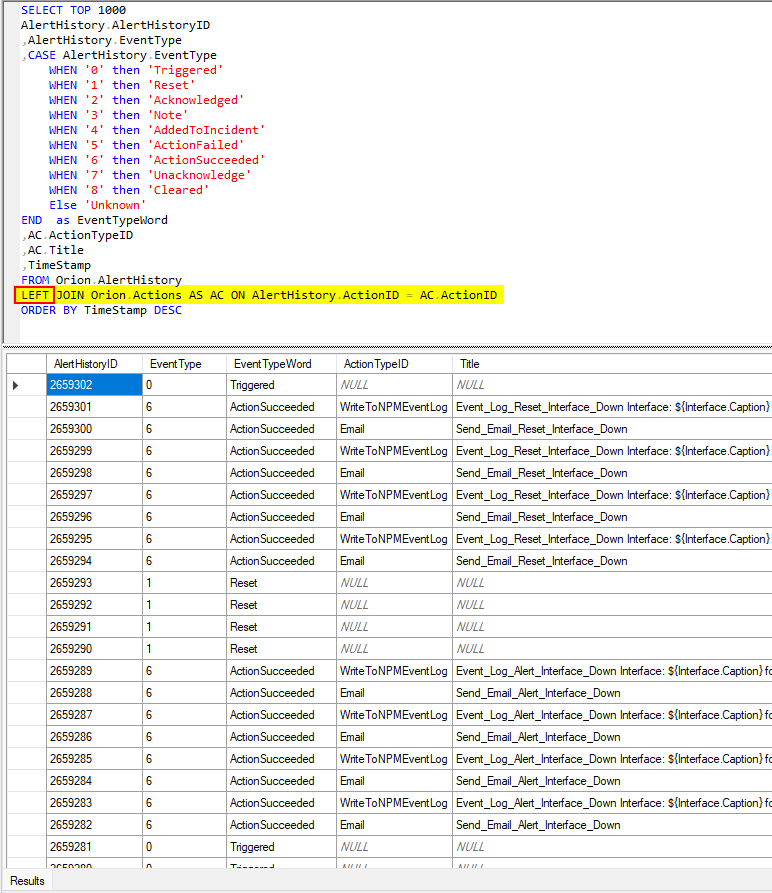Click EventType value 1 in row 2659290

184,649
